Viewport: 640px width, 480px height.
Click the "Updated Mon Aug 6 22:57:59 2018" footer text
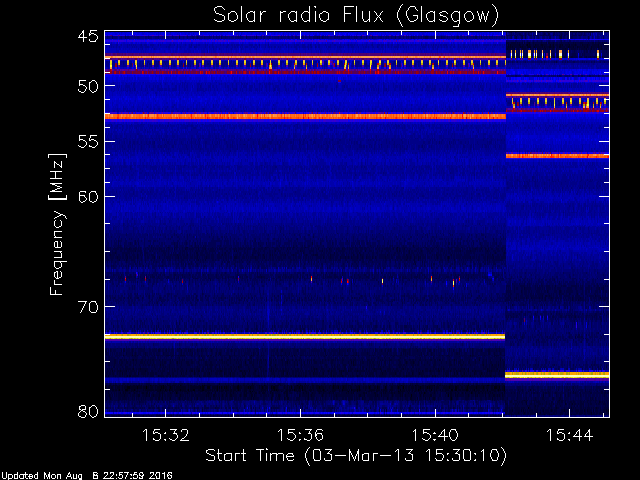(87, 476)
